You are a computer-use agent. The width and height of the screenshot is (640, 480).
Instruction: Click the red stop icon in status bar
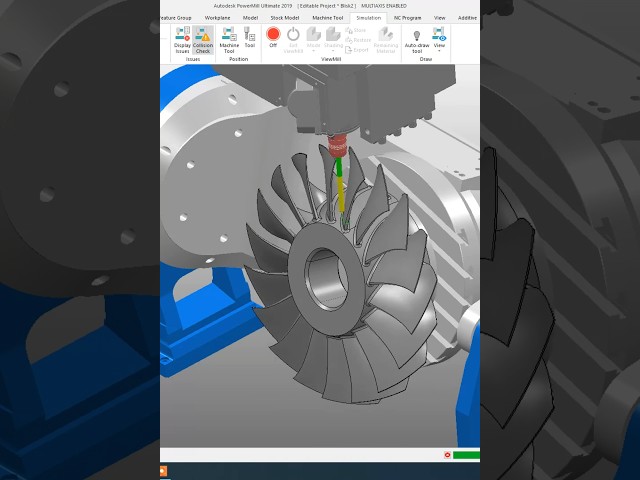click(x=447, y=455)
